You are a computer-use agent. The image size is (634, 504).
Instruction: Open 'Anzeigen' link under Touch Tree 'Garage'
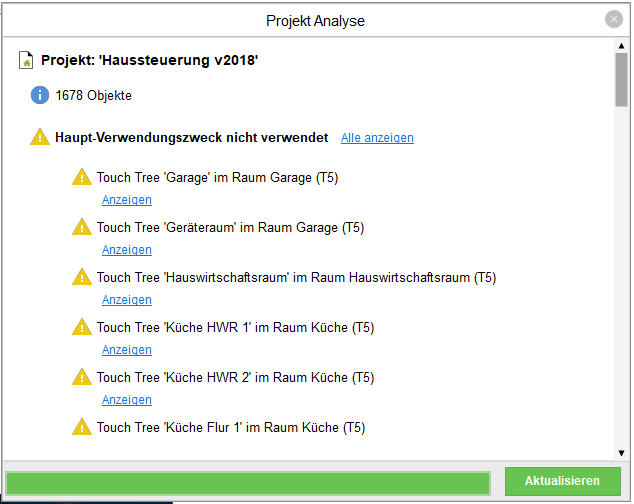click(x=127, y=200)
